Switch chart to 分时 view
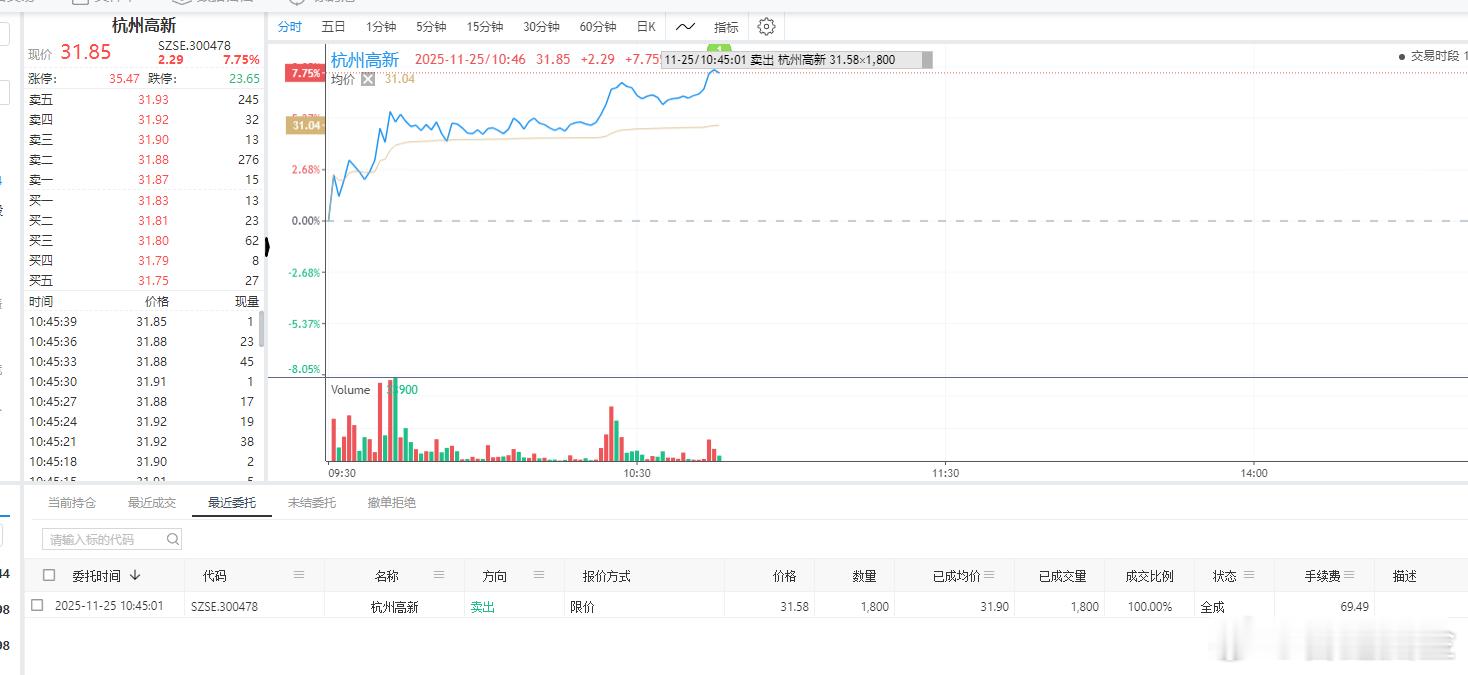 [289, 27]
